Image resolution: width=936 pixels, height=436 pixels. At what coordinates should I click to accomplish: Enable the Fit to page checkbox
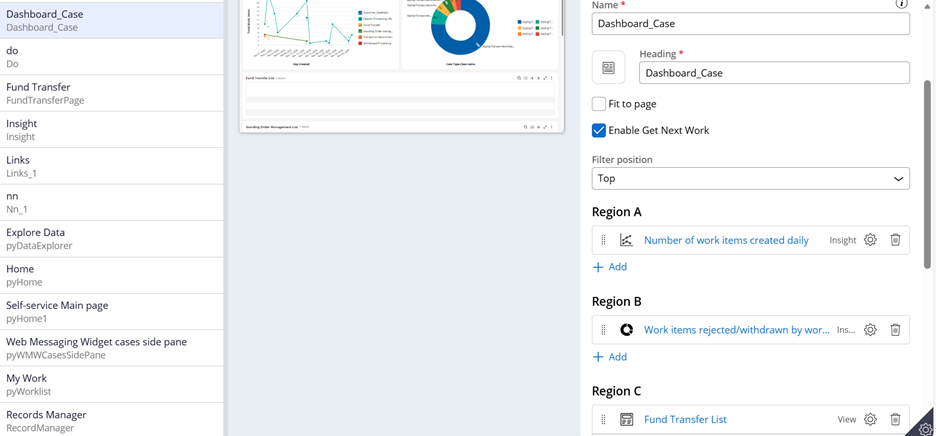click(x=599, y=104)
